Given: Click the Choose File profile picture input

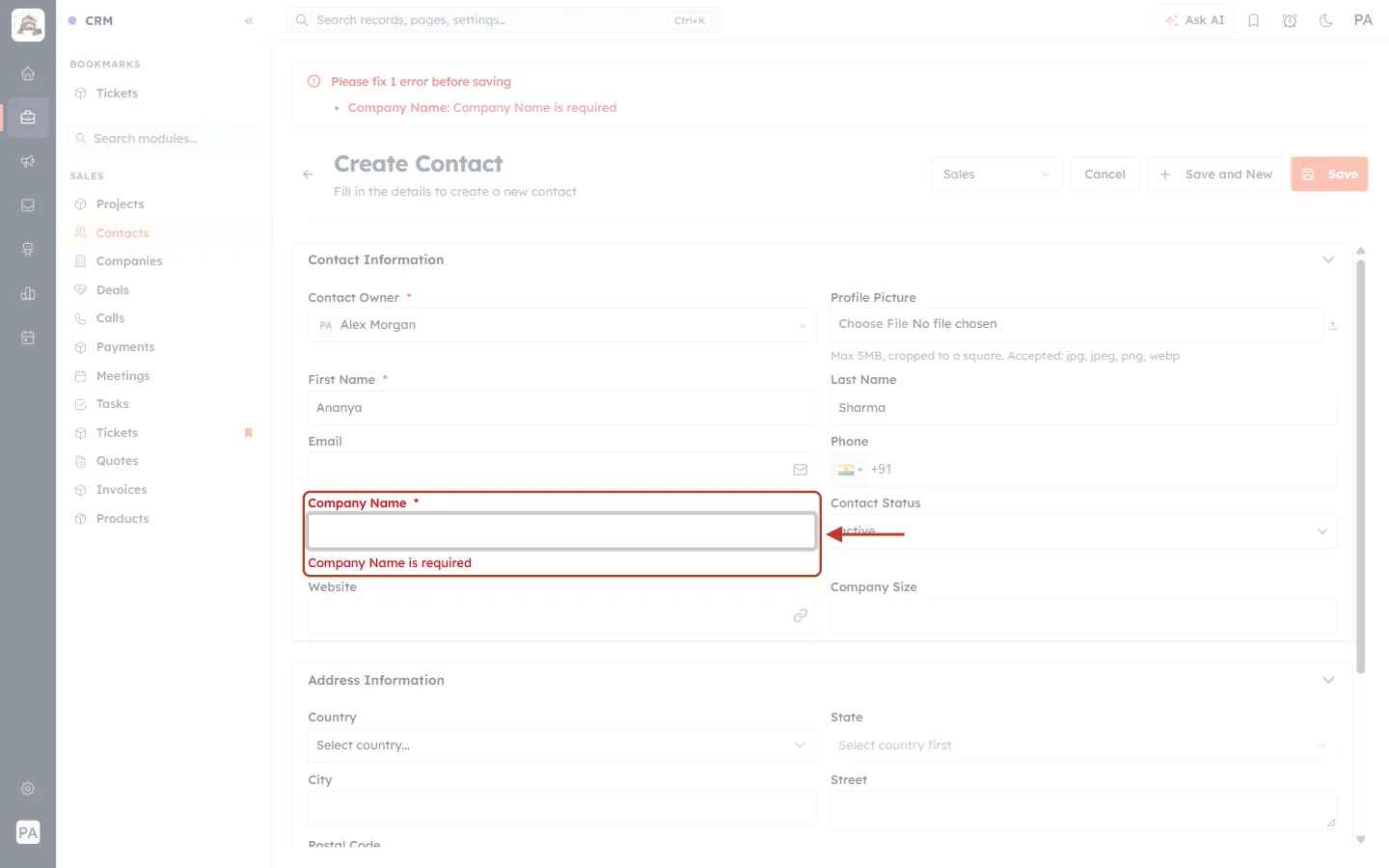Looking at the screenshot, I should 1076,325.
